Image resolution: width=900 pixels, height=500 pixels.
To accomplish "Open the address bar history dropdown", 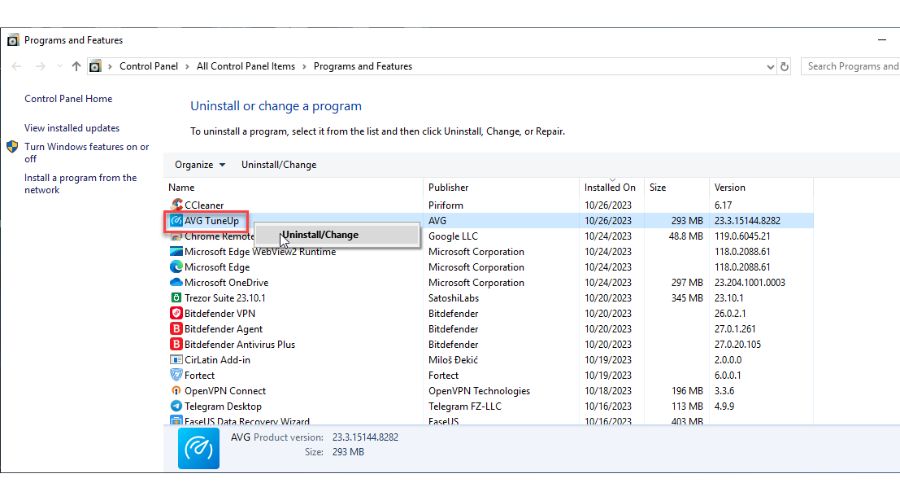I will click(770, 67).
